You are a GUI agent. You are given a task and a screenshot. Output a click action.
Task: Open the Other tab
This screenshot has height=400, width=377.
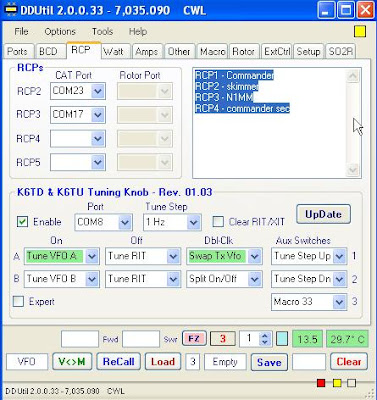[179, 52]
